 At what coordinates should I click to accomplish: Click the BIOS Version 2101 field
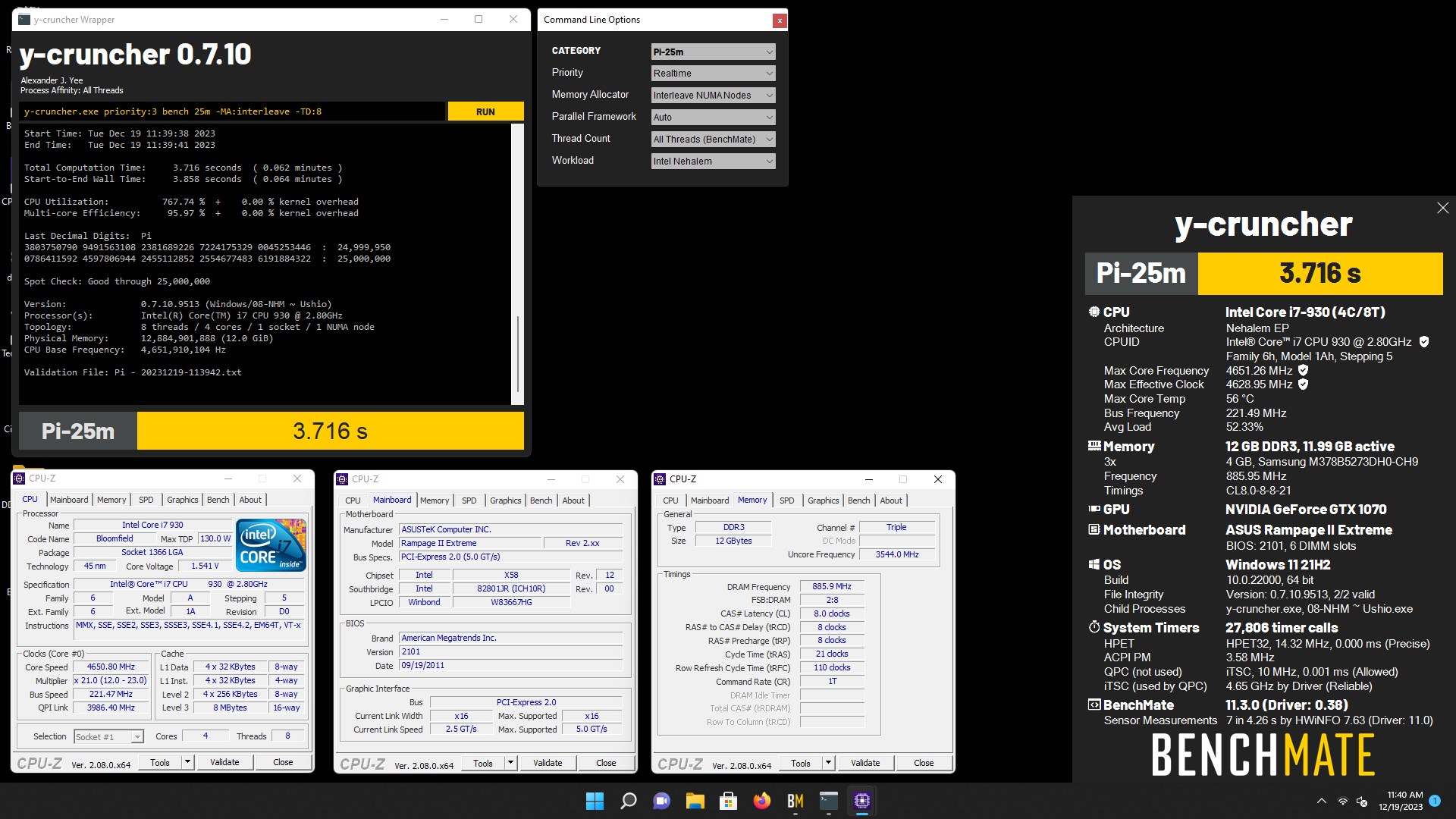coord(511,651)
